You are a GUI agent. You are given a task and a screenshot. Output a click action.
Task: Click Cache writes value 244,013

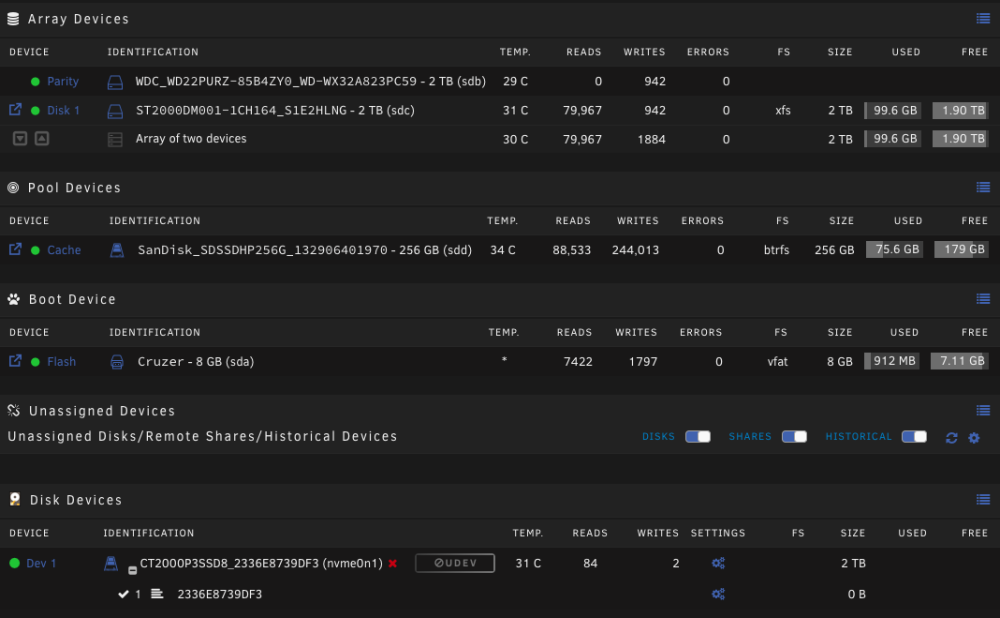pos(635,250)
